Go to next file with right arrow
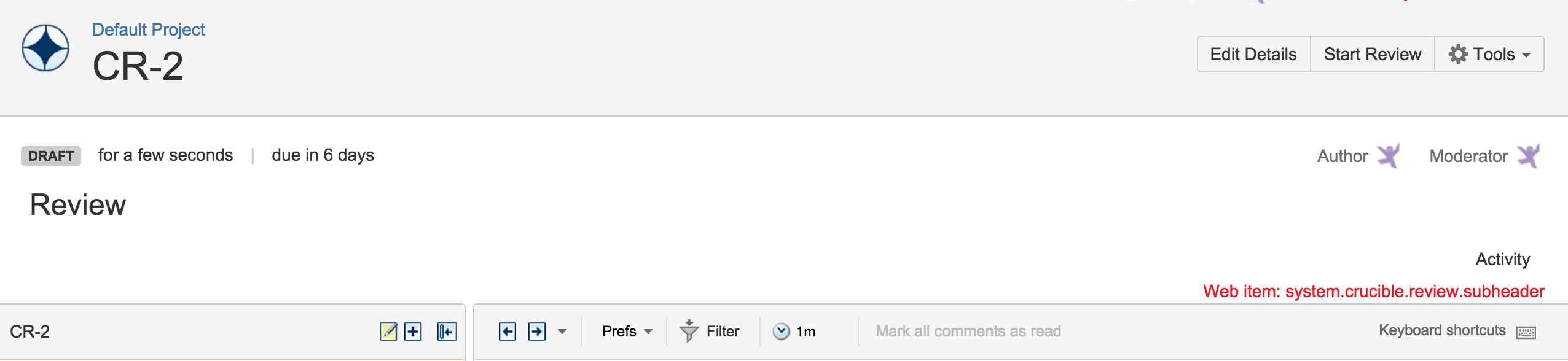Image resolution: width=1568 pixels, height=361 pixels. [x=537, y=332]
